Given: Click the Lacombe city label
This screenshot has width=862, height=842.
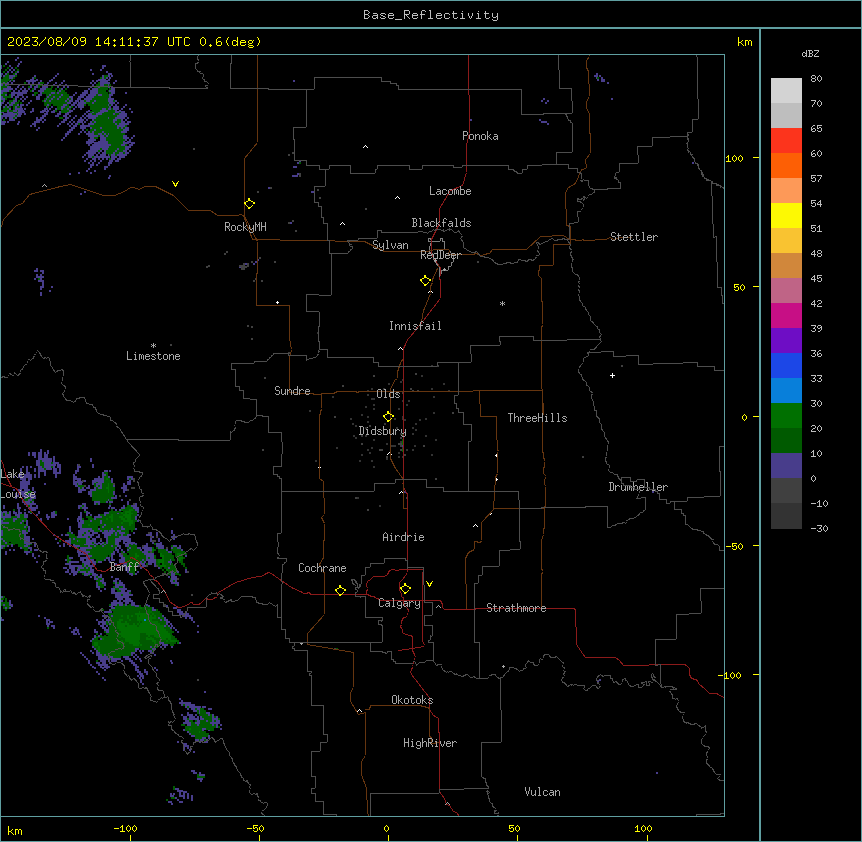Looking at the screenshot, I should click(450, 191).
